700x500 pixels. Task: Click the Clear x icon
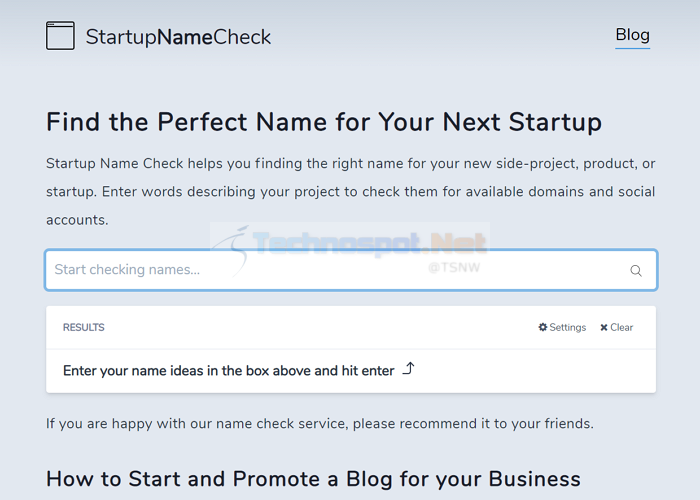pos(604,328)
